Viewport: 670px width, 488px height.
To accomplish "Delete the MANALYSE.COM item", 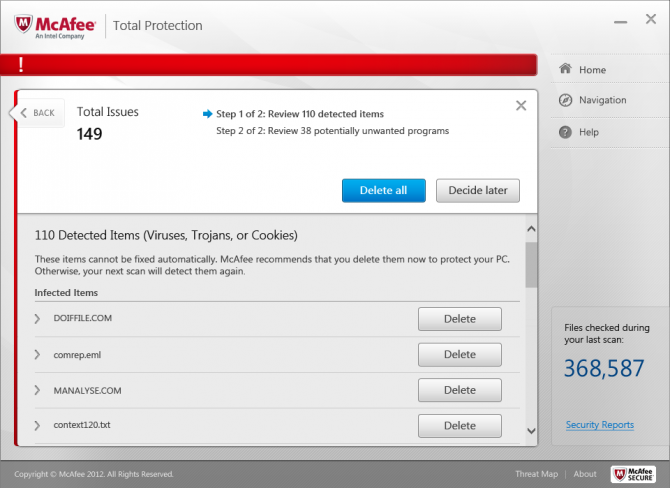I will pyautogui.click(x=460, y=390).
